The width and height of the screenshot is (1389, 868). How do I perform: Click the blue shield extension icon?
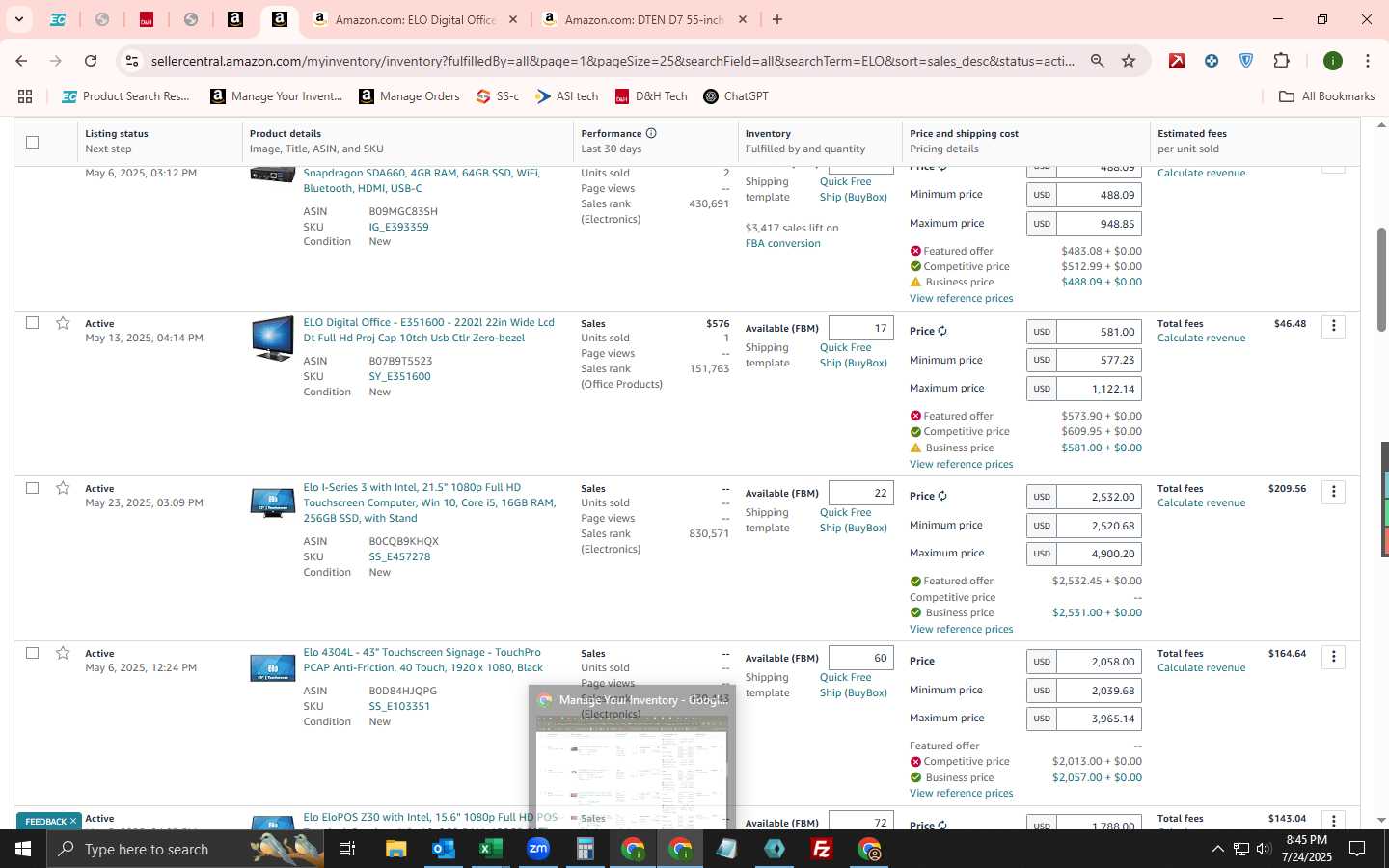point(1246,61)
